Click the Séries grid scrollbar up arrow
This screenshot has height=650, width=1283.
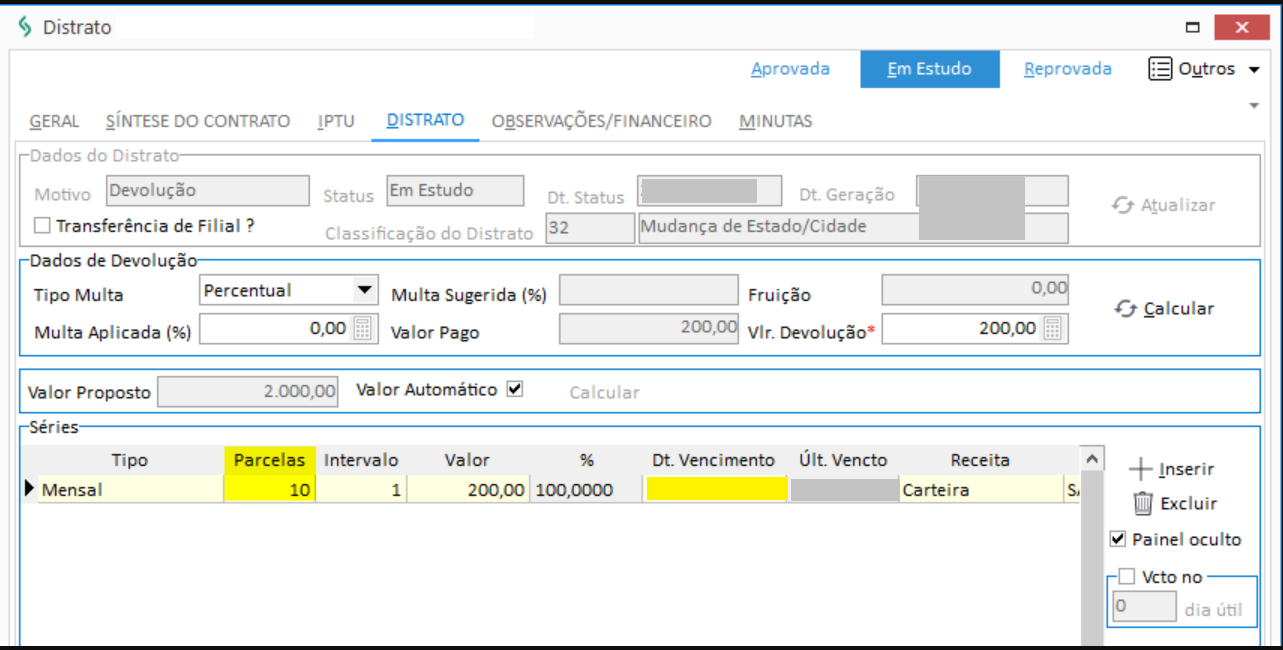pos(1094,458)
